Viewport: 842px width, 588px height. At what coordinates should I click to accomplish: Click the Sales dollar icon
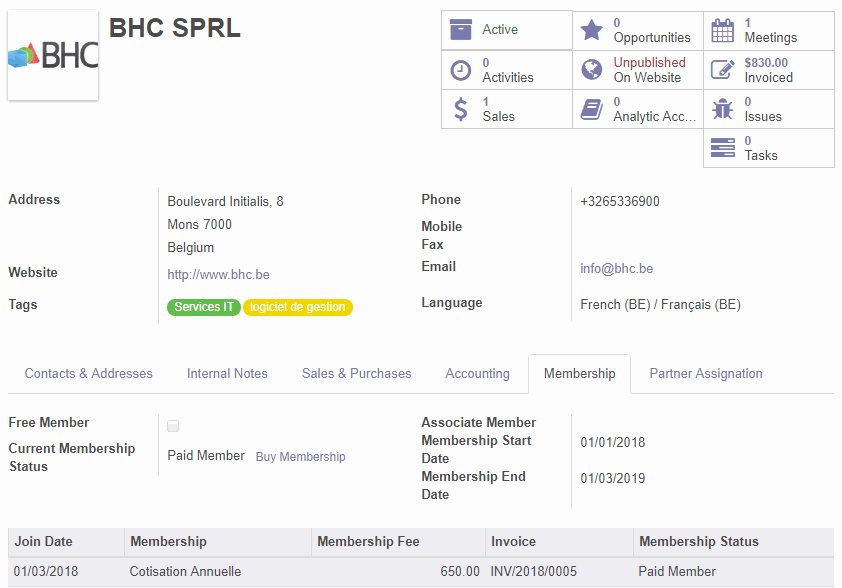[x=460, y=109]
